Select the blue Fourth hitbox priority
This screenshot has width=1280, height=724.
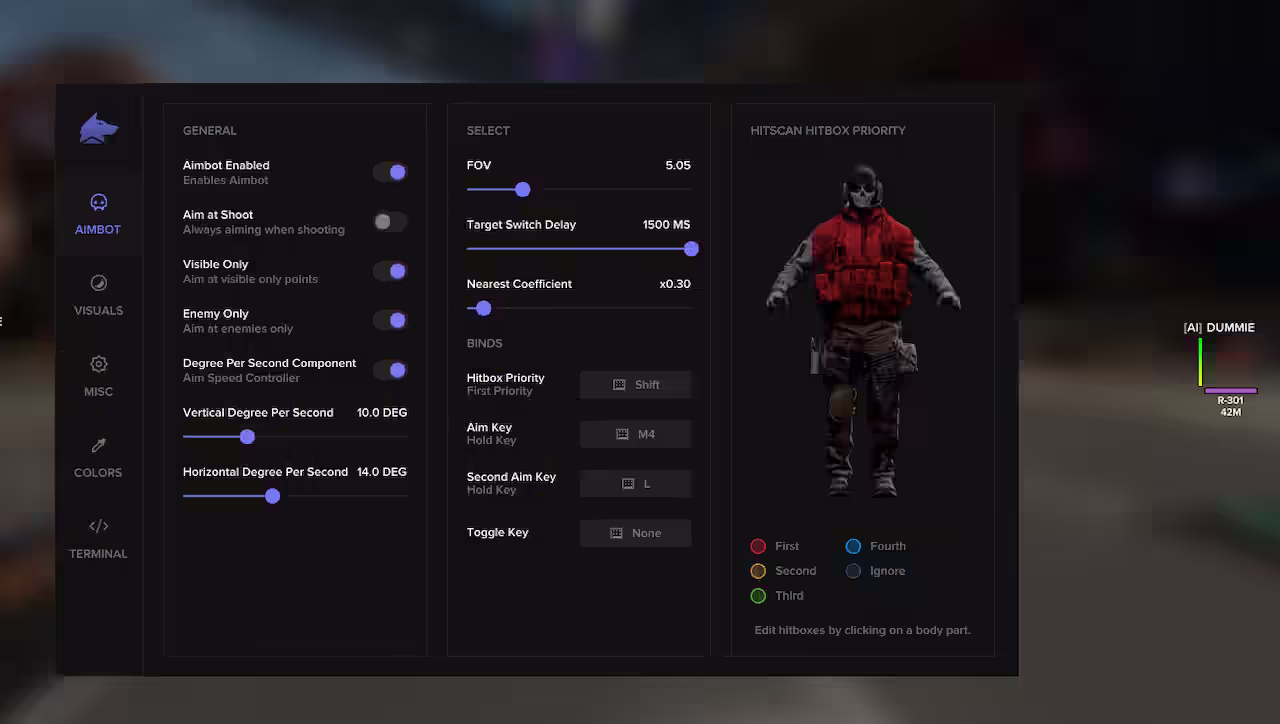coord(853,546)
